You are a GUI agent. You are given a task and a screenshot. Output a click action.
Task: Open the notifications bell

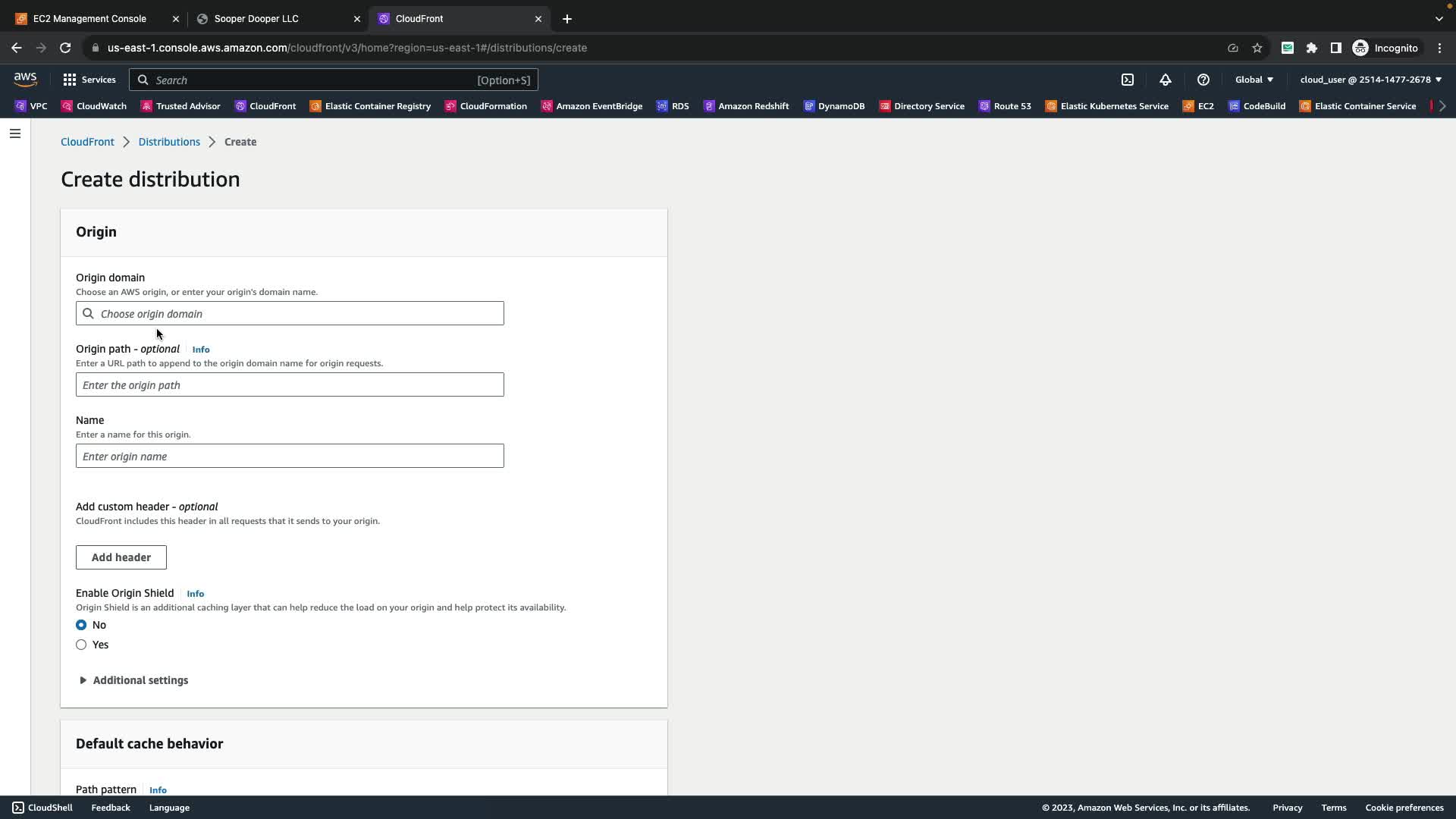point(1166,80)
